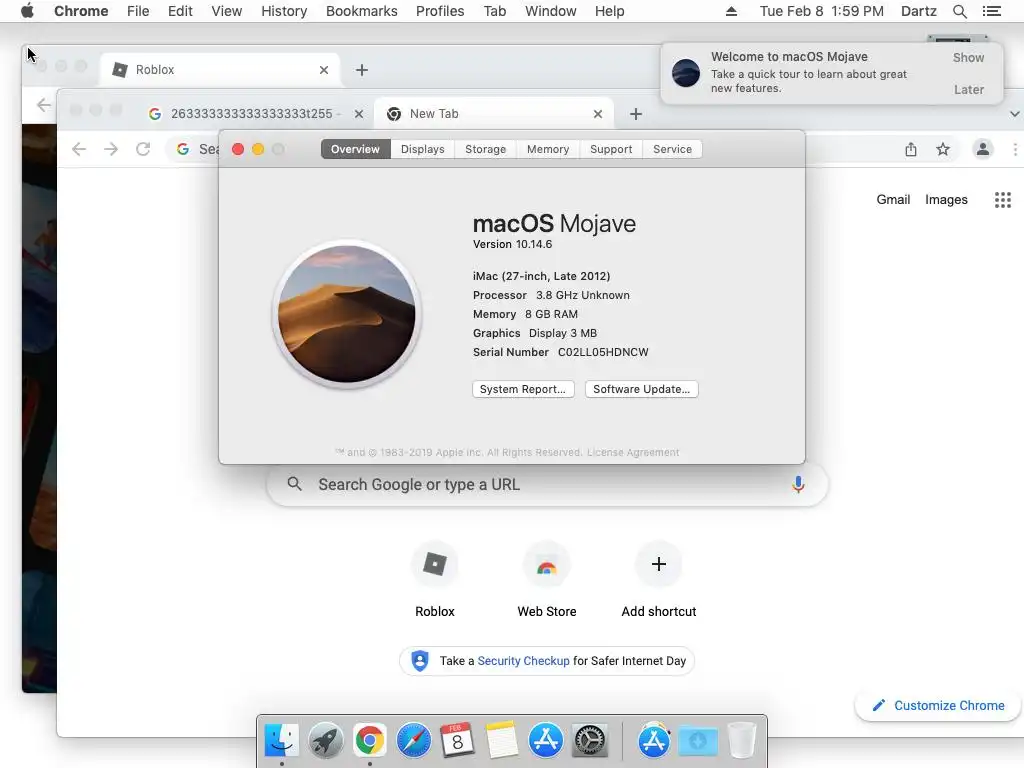
Task: Open the Bookmarks menu
Action: (x=361, y=11)
